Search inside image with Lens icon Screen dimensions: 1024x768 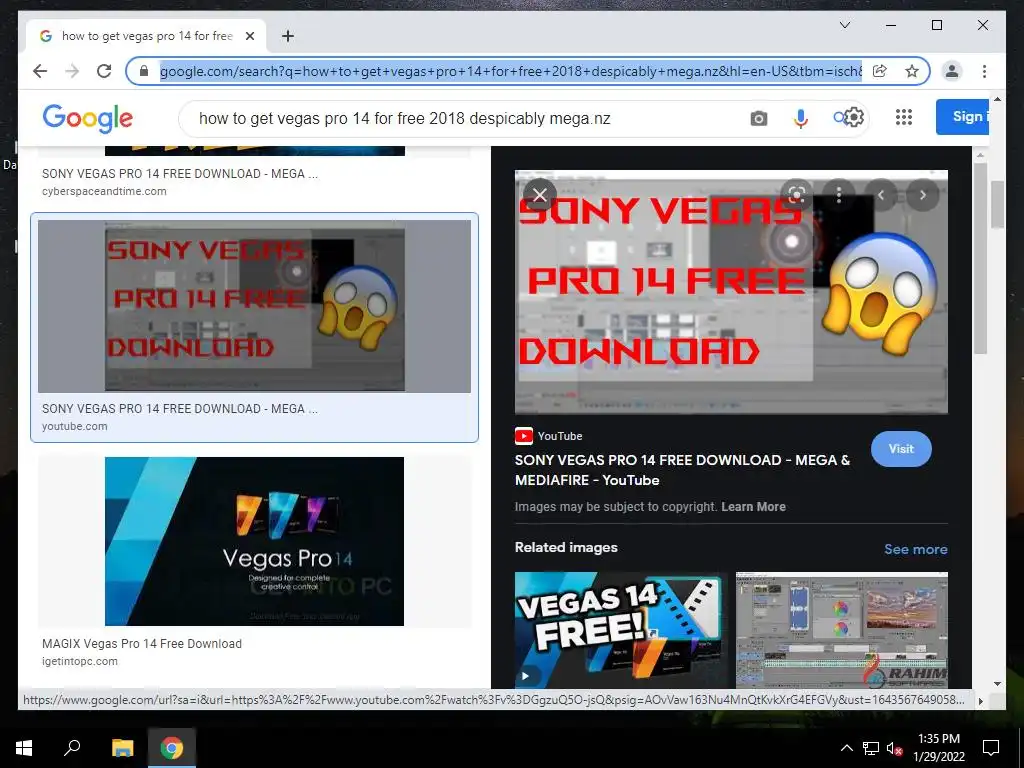[797, 195]
